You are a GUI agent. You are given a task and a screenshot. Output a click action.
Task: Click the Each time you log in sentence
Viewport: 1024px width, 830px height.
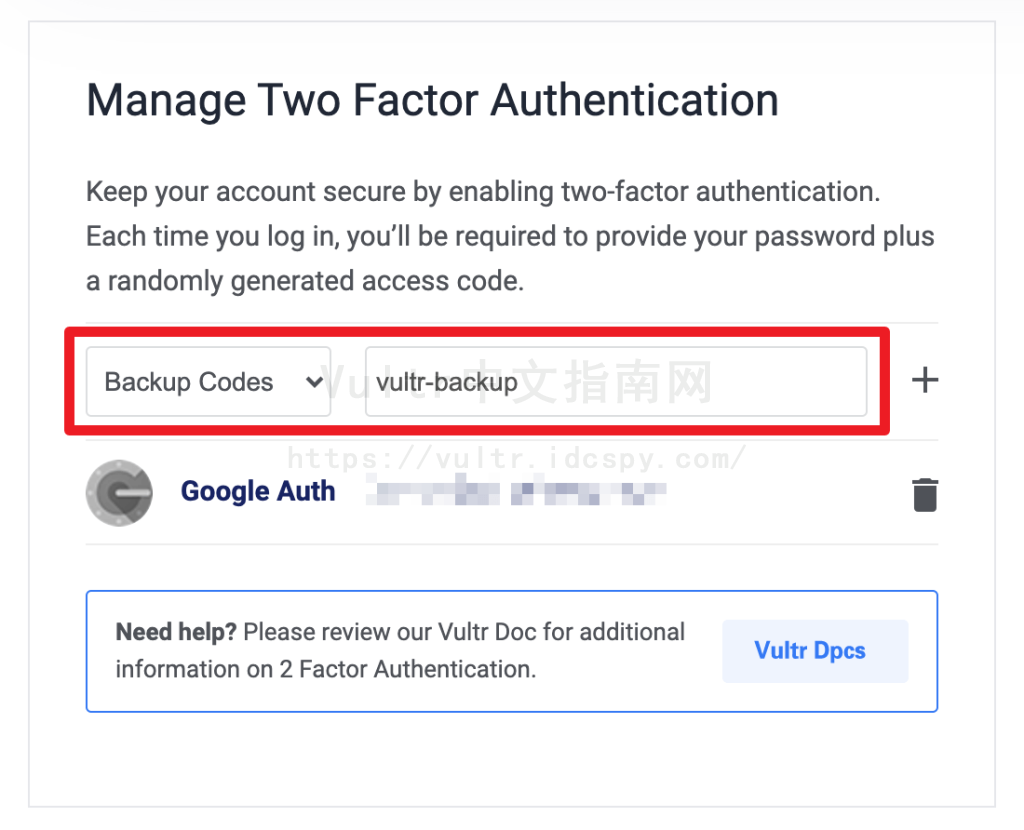point(509,237)
